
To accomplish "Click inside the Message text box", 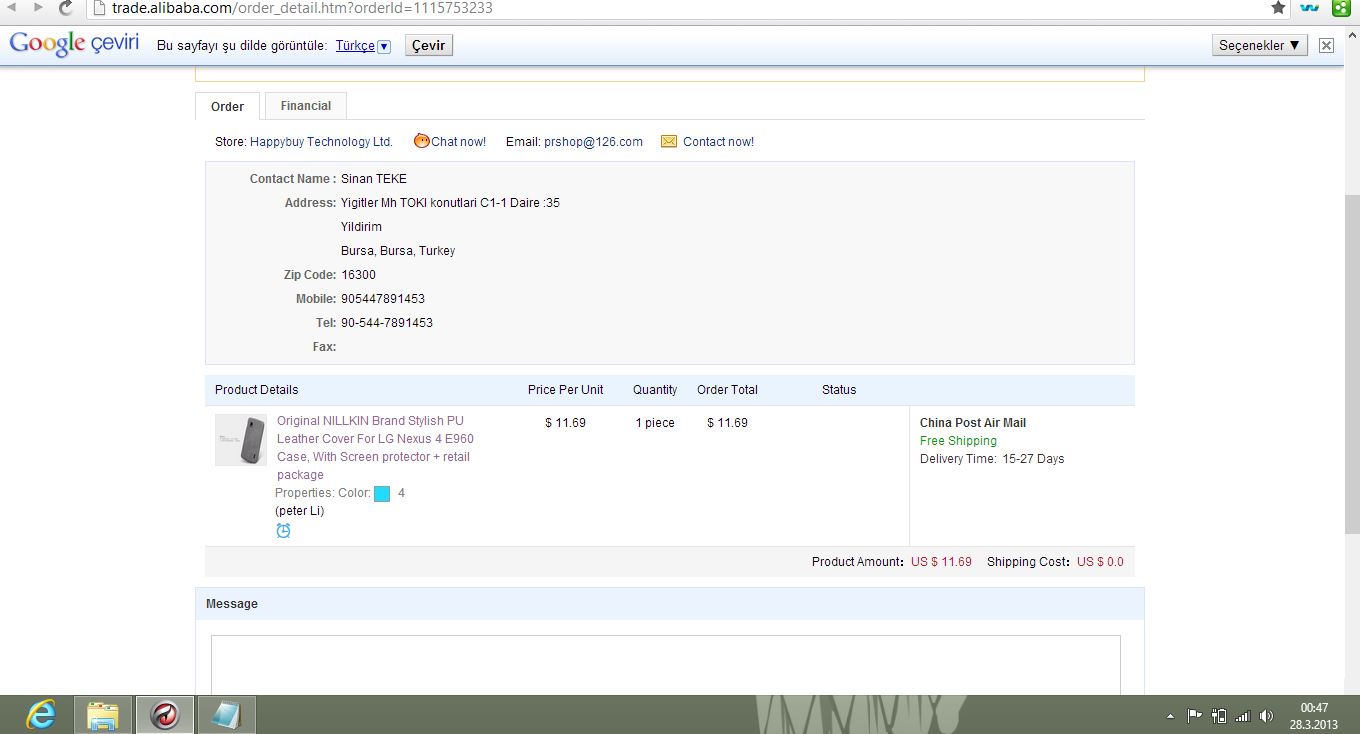I will pyautogui.click(x=665, y=664).
